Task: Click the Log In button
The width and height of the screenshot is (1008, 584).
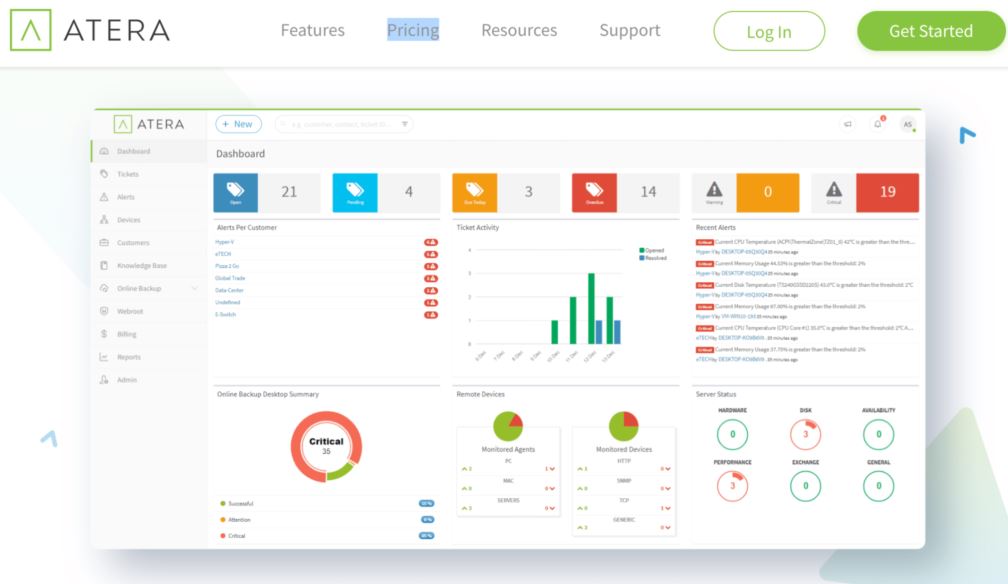Action: click(x=769, y=31)
